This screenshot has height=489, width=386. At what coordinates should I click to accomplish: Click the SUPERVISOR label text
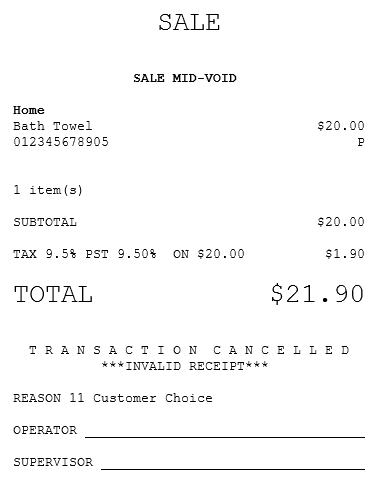coord(53,462)
